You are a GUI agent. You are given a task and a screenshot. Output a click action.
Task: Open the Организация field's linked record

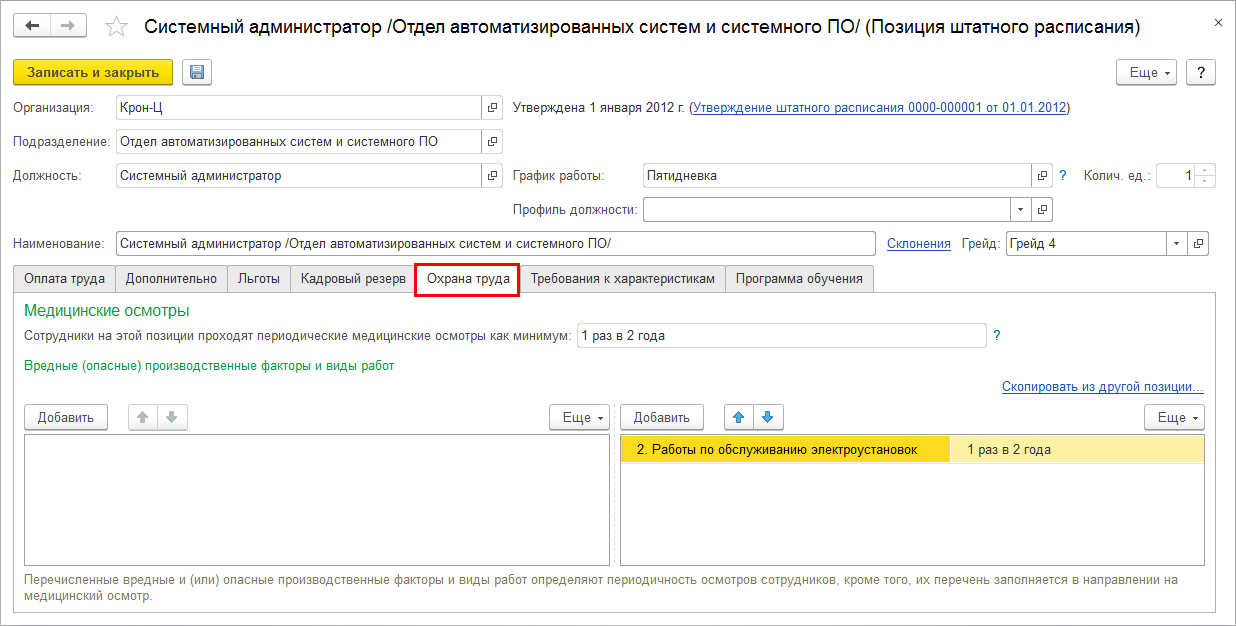(492, 107)
